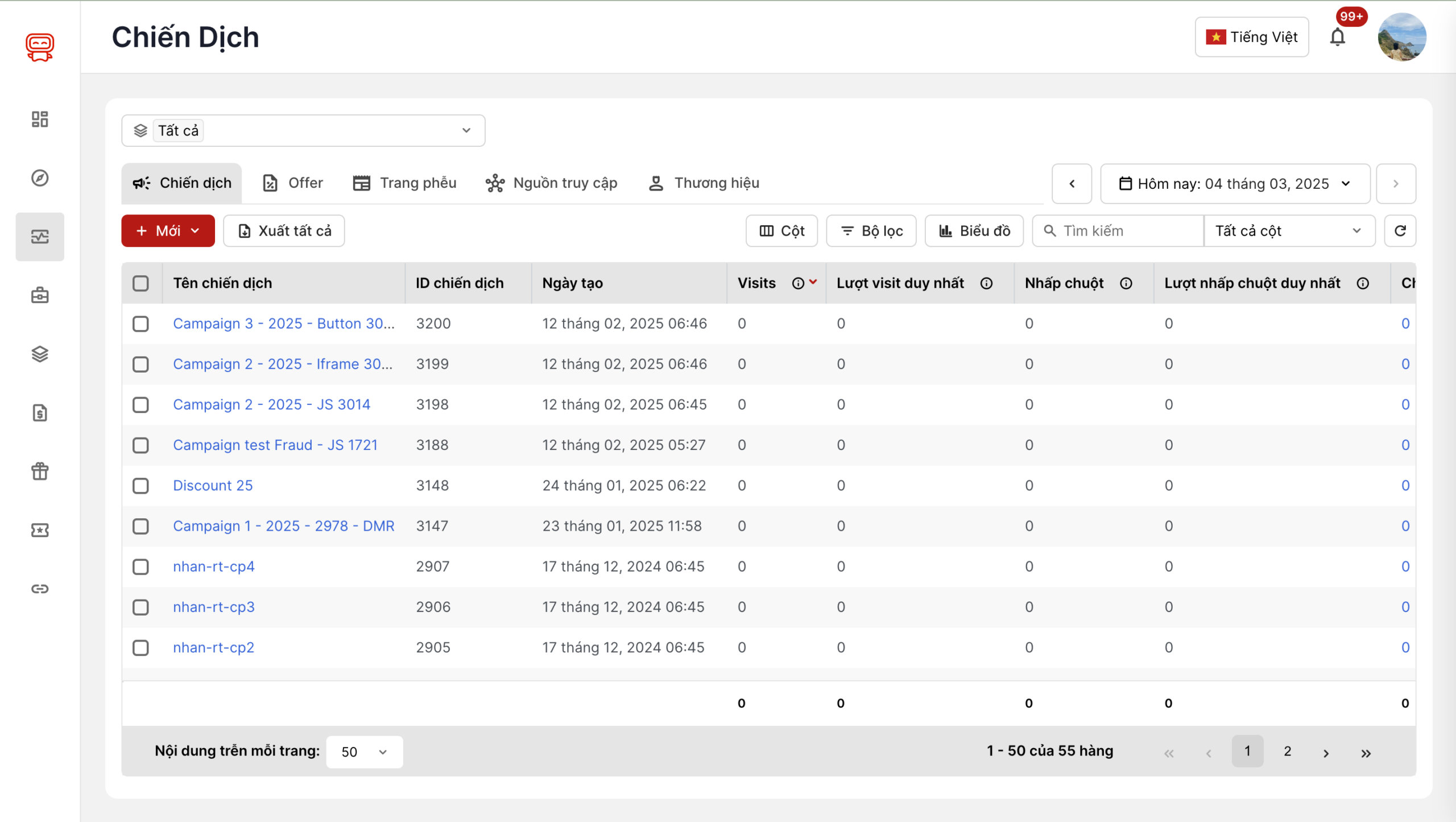This screenshot has height=822, width=1456.
Task: Open the Nguồn truy cập tab
Action: (551, 183)
